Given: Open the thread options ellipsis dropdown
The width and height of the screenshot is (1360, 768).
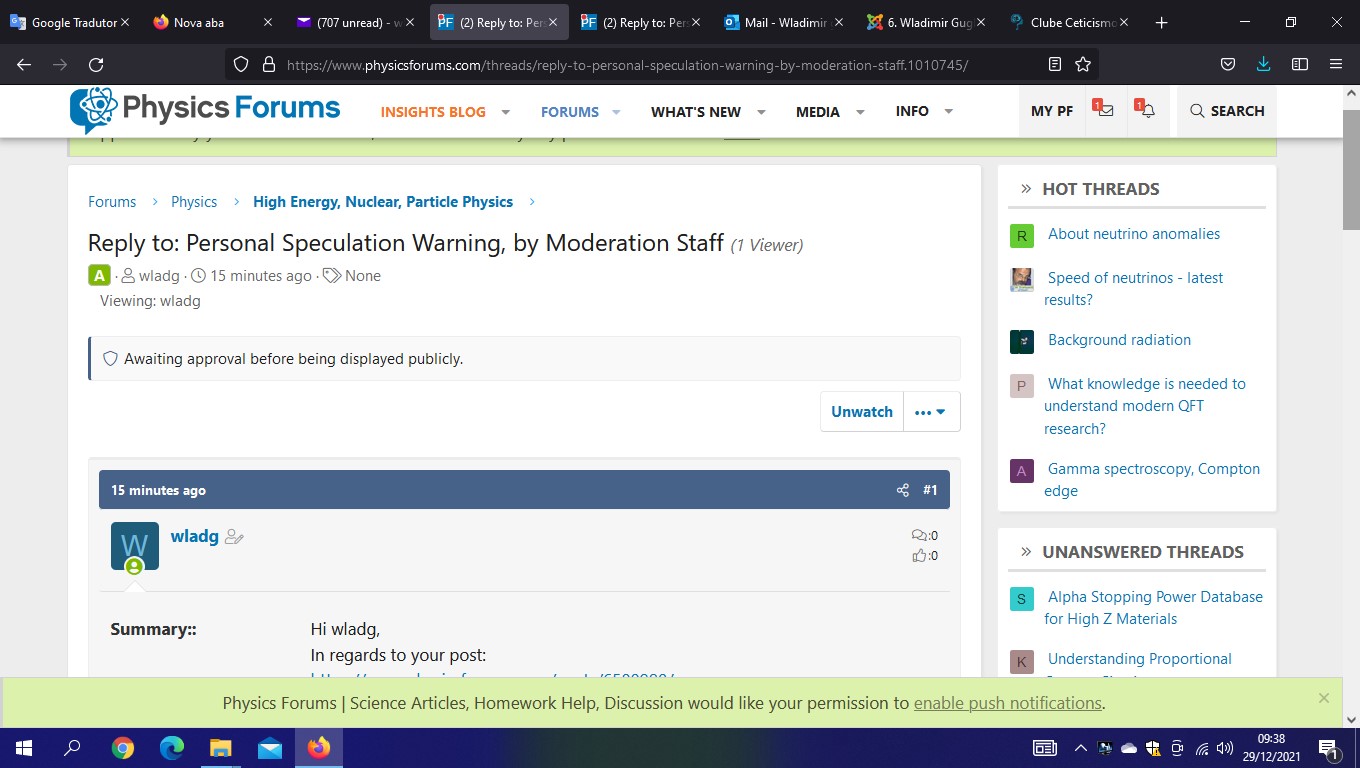Looking at the screenshot, I should [930, 412].
